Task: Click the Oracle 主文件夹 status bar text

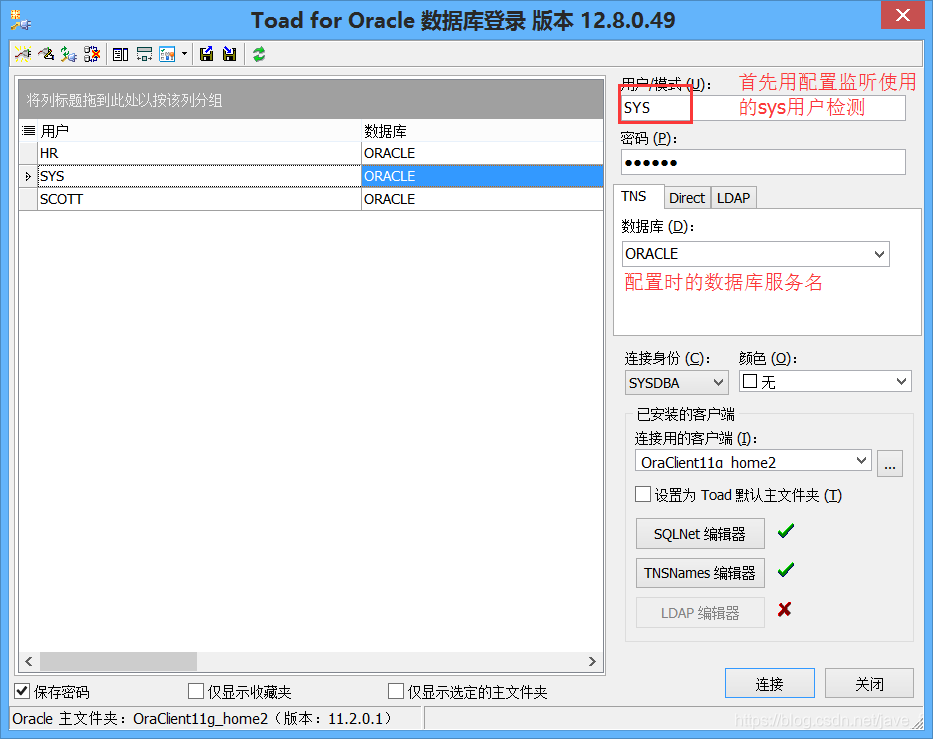Action: (203, 718)
